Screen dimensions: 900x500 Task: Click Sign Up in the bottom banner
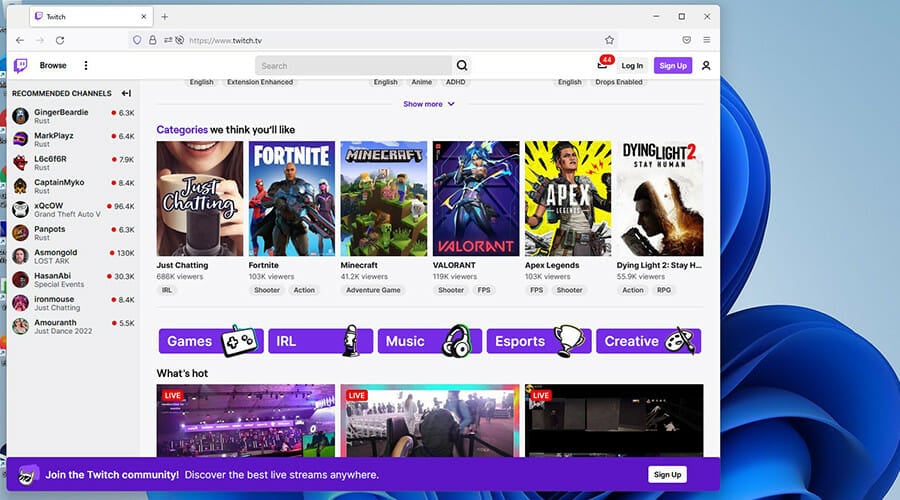[x=667, y=474]
